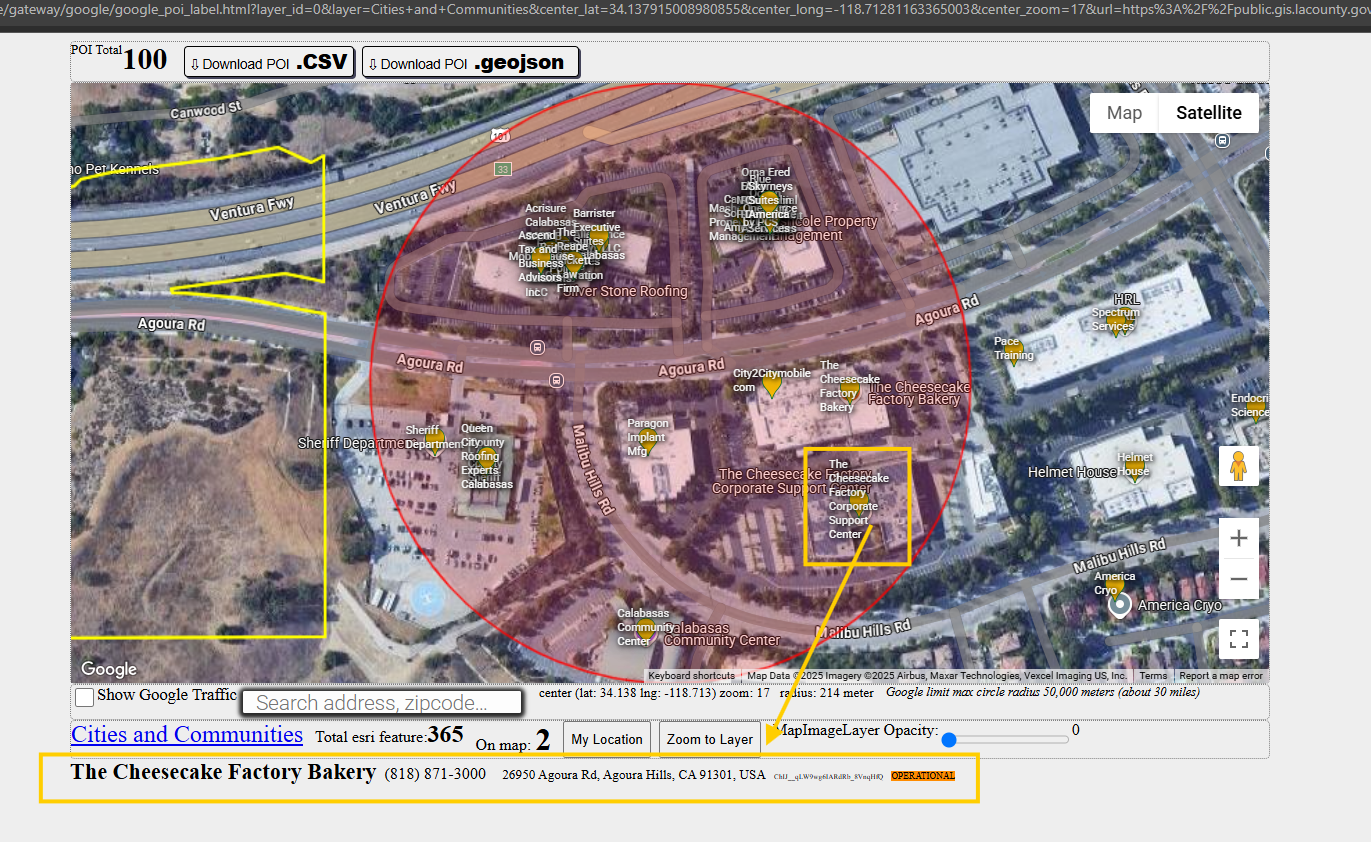
Task: Open the map Terms link
Action: point(1153,676)
